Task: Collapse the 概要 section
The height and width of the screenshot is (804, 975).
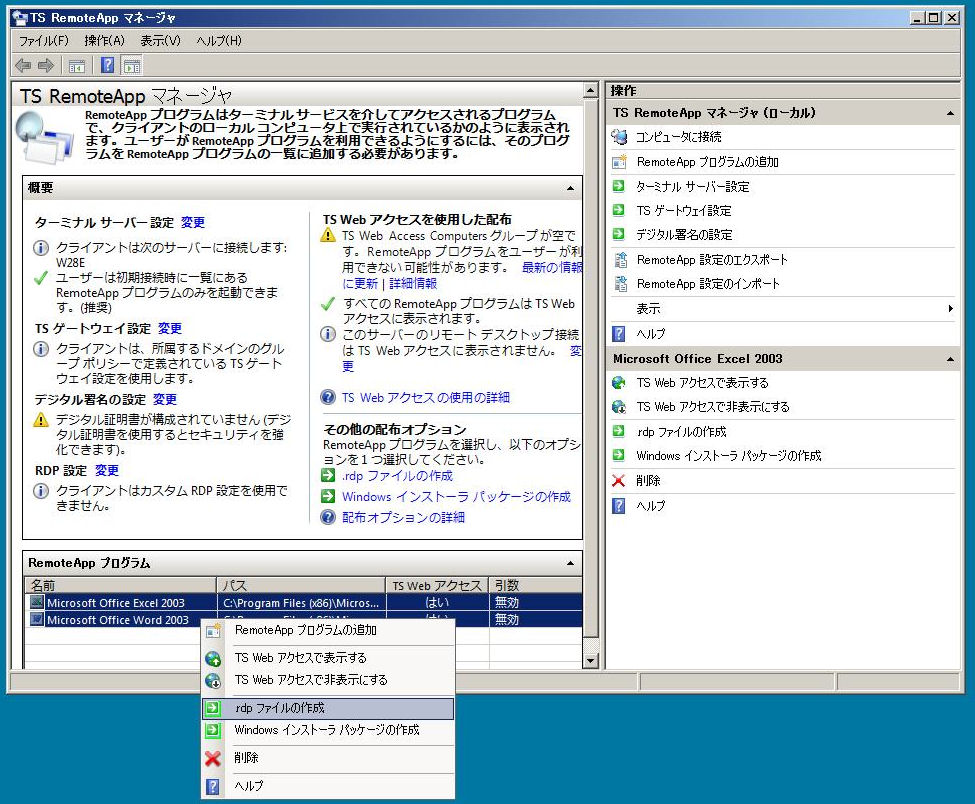Action: coord(570,188)
